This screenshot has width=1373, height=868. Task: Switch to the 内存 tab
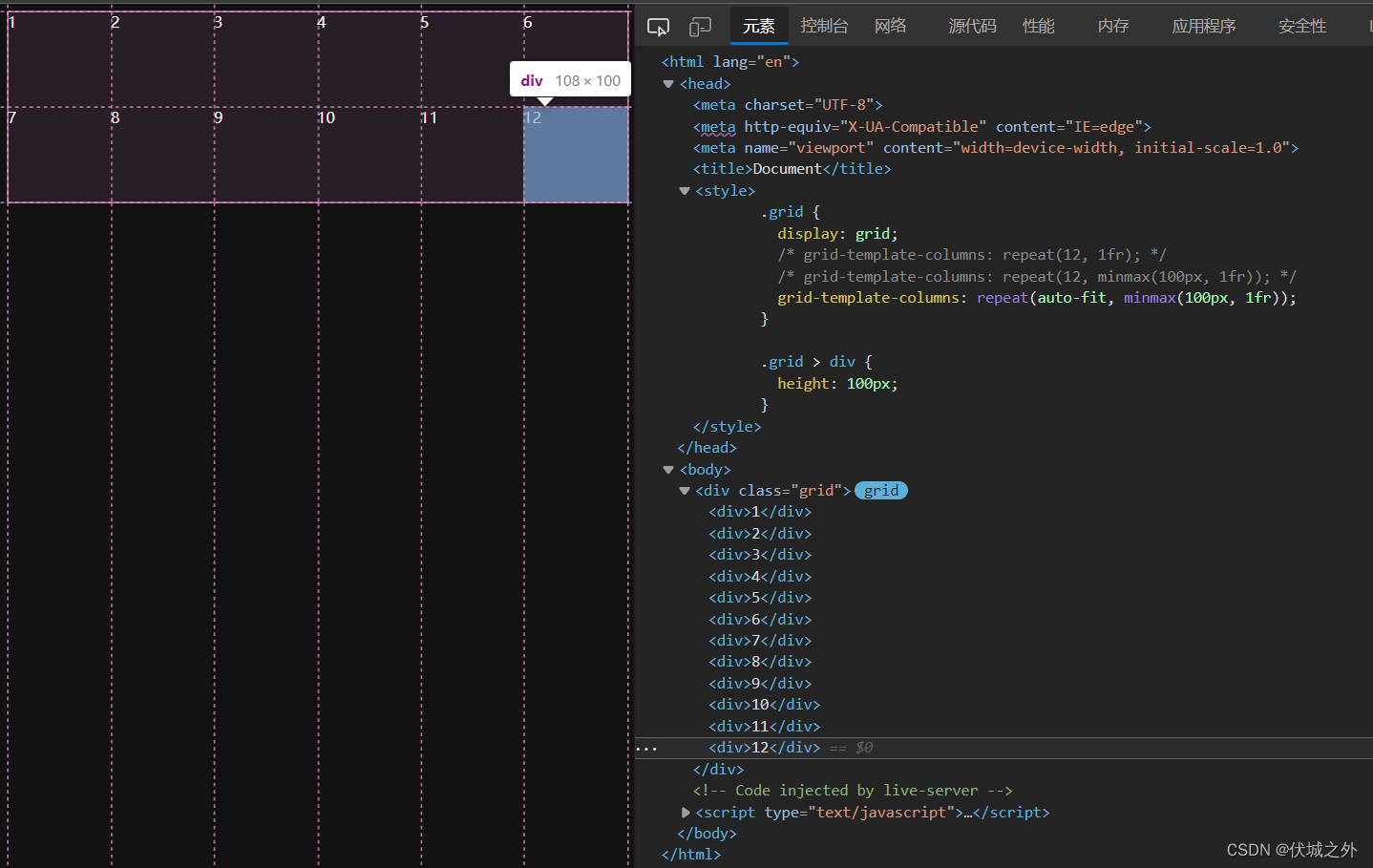[1113, 26]
